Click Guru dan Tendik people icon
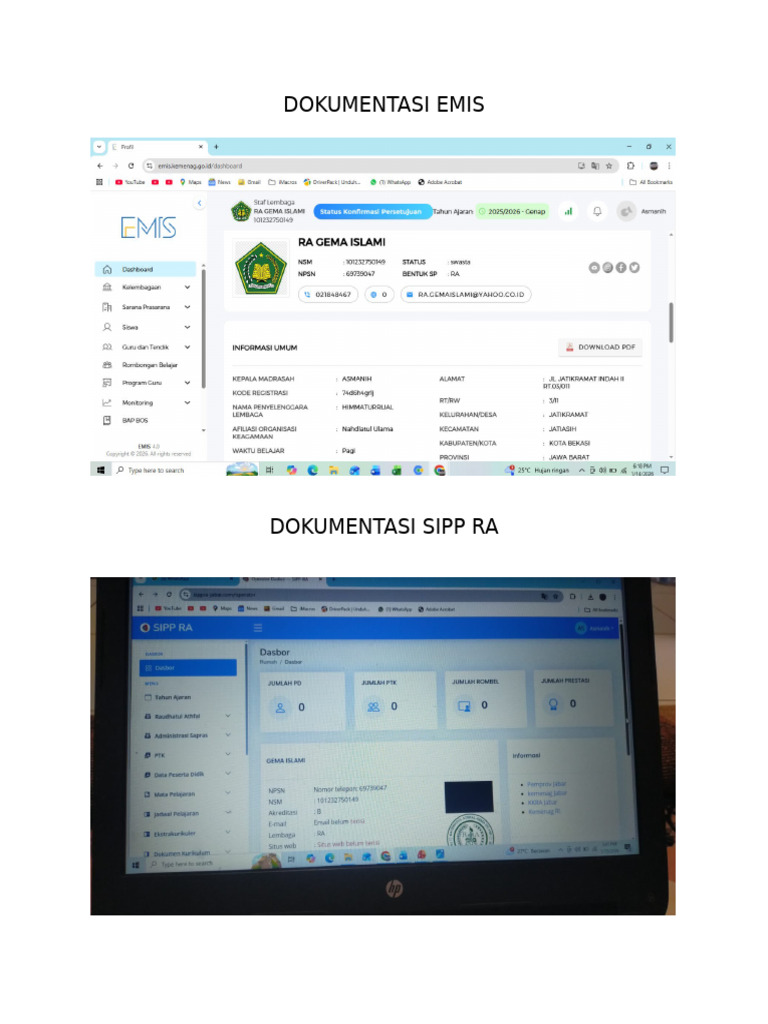The image size is (768, 1024). coord(107,347)
